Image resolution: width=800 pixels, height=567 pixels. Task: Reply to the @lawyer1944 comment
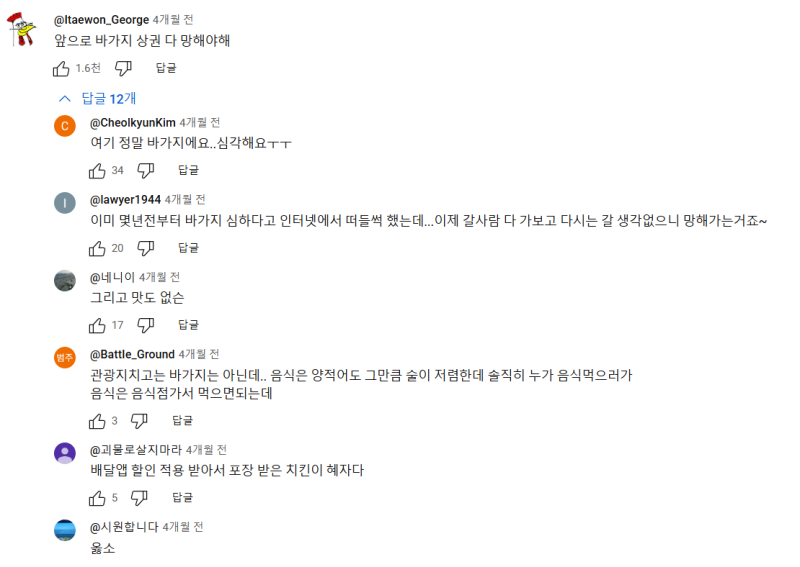point(188,248)
